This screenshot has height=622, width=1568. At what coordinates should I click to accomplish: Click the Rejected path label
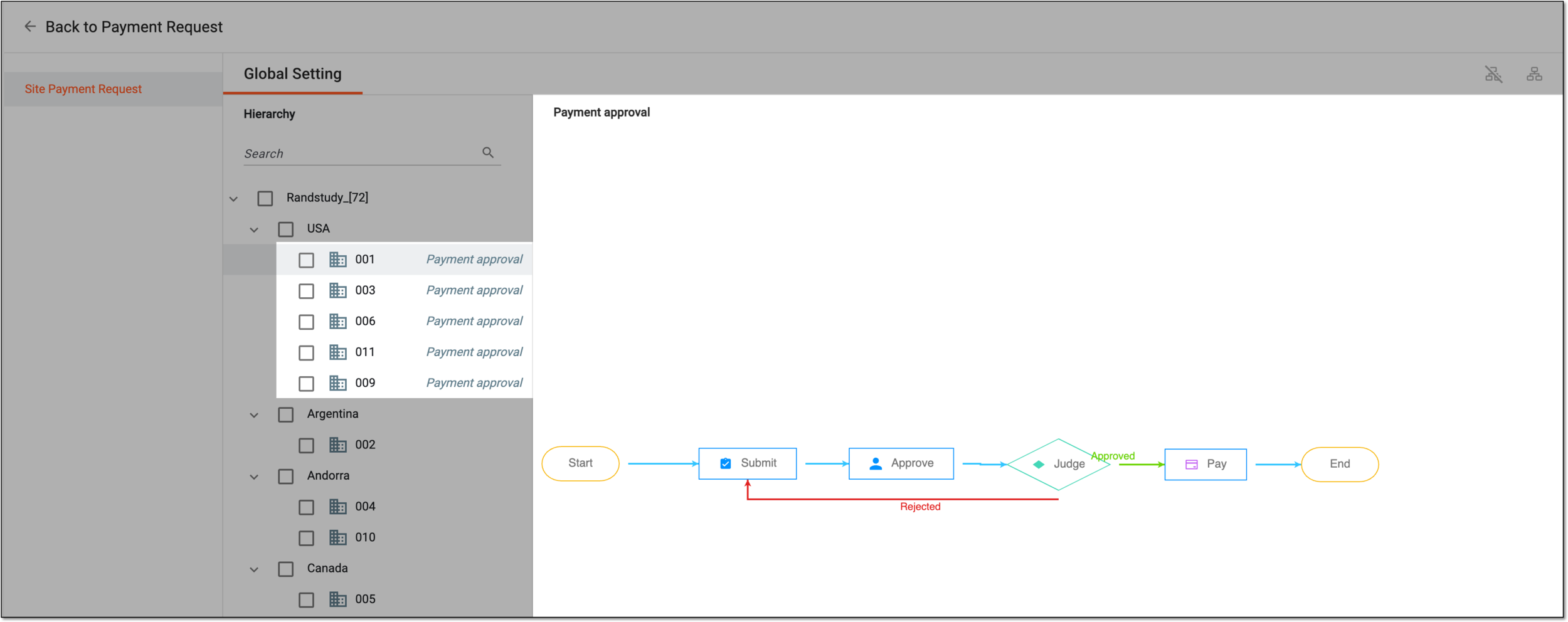tap(920, 507)
